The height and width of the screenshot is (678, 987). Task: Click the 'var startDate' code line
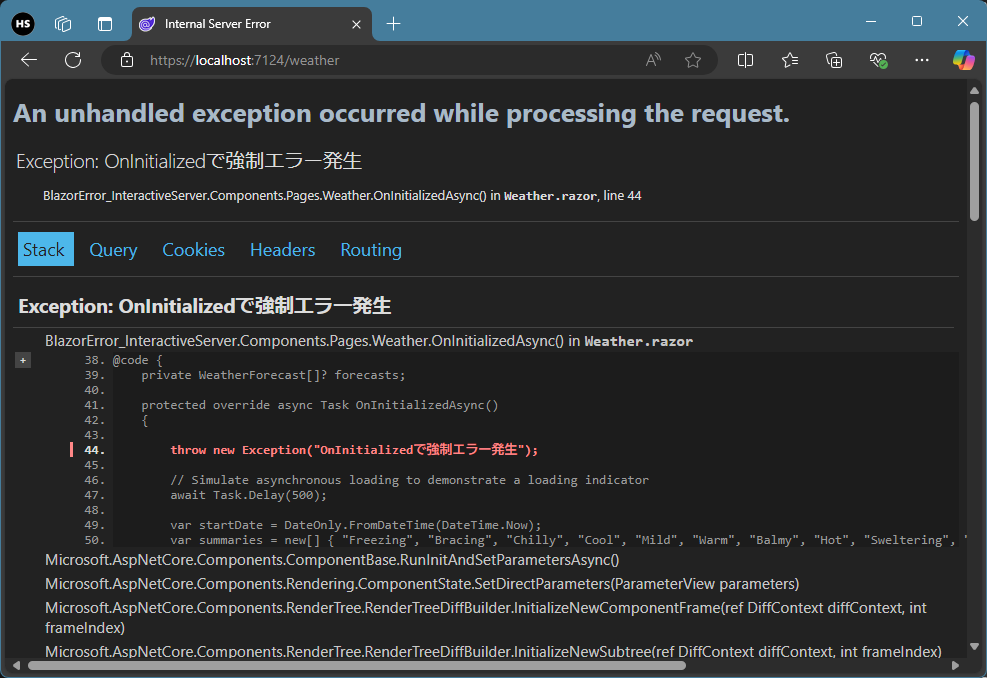(356, 524)
